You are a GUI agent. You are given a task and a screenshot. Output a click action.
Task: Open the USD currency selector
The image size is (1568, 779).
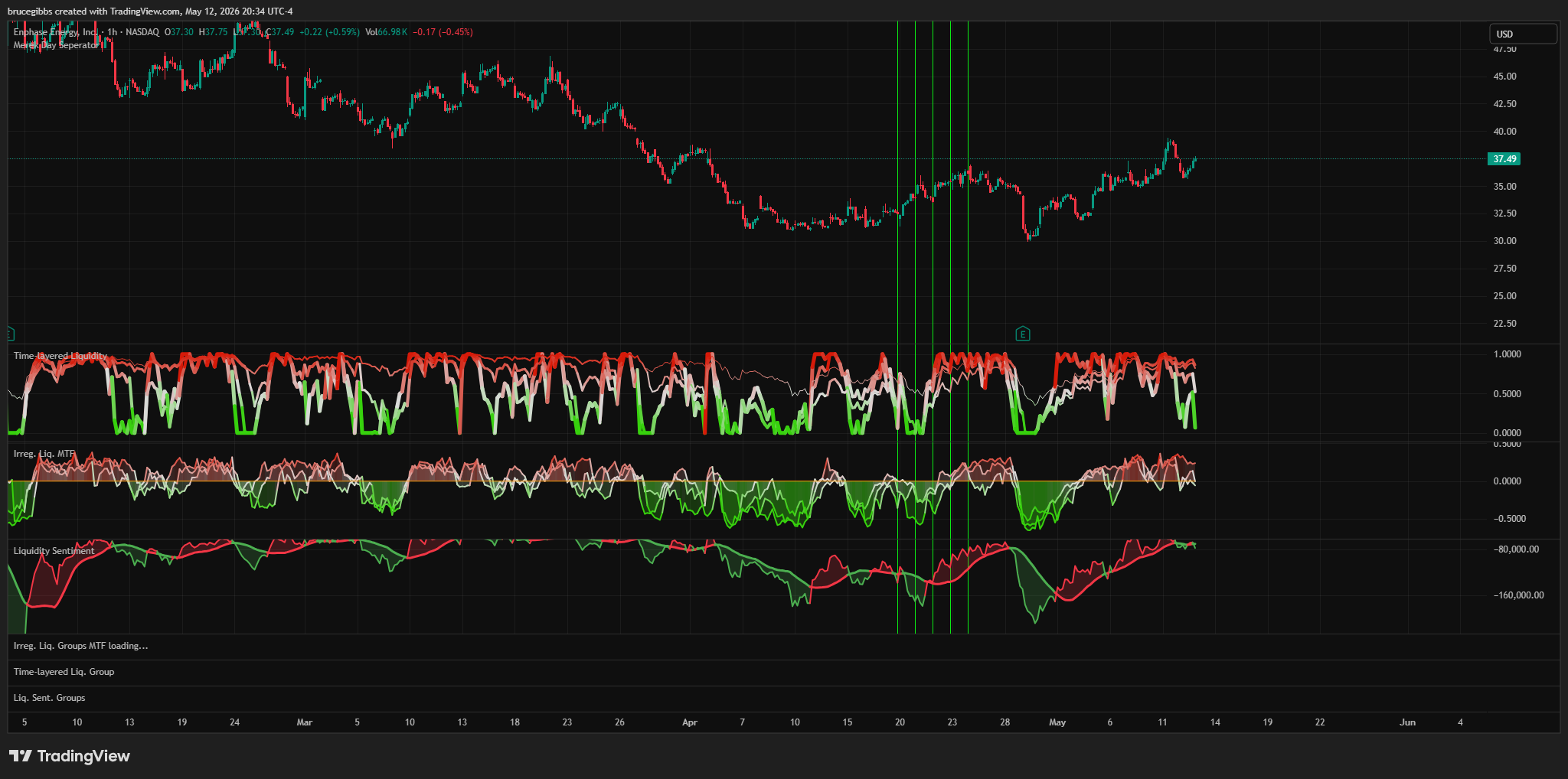1523,34
